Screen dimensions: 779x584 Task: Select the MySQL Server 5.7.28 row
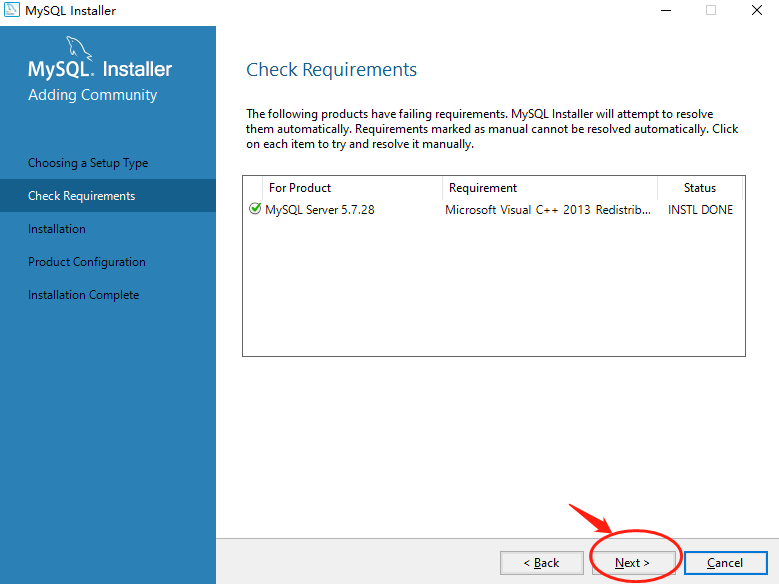494,210
